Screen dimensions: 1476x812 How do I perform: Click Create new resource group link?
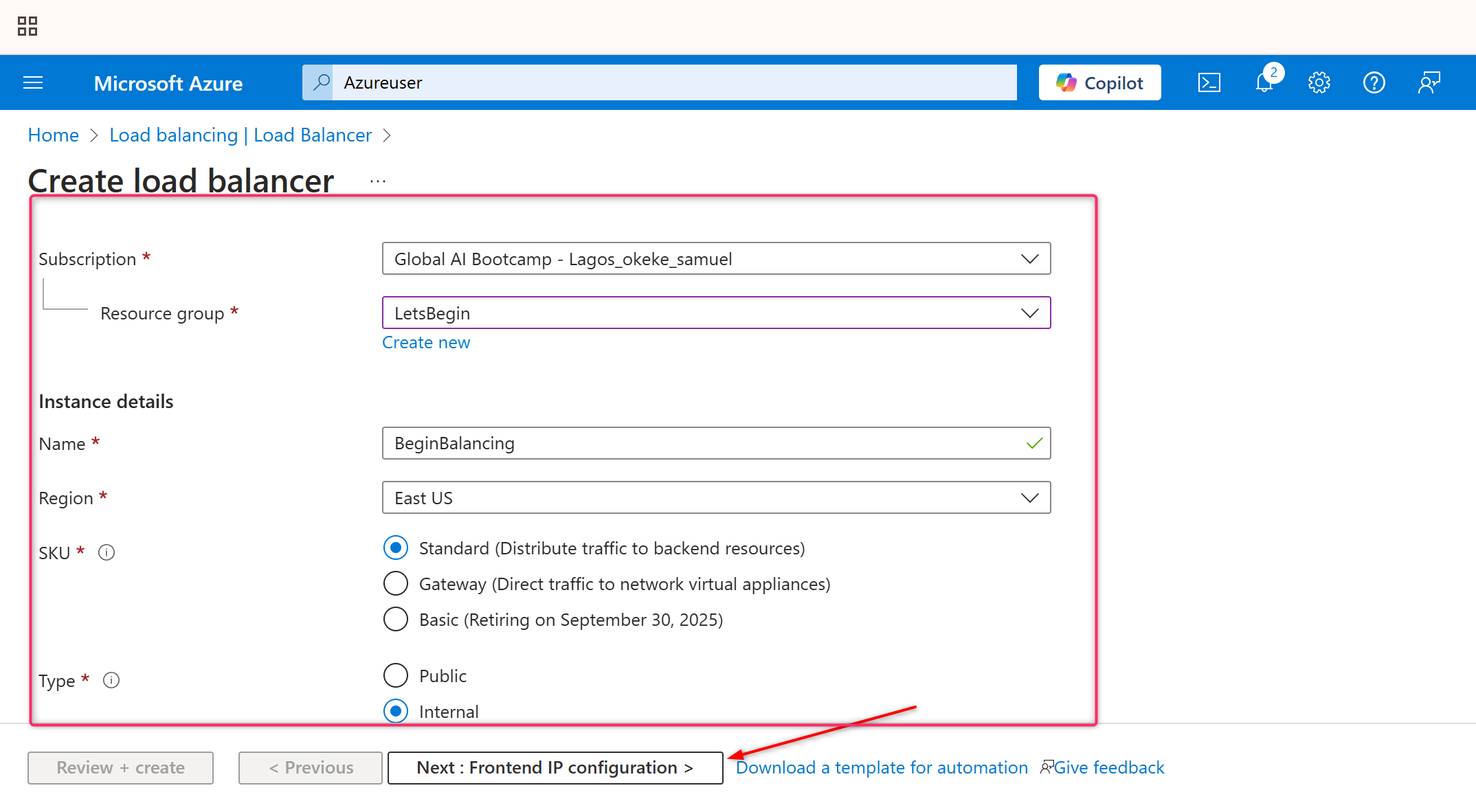[x=426, y=343]
